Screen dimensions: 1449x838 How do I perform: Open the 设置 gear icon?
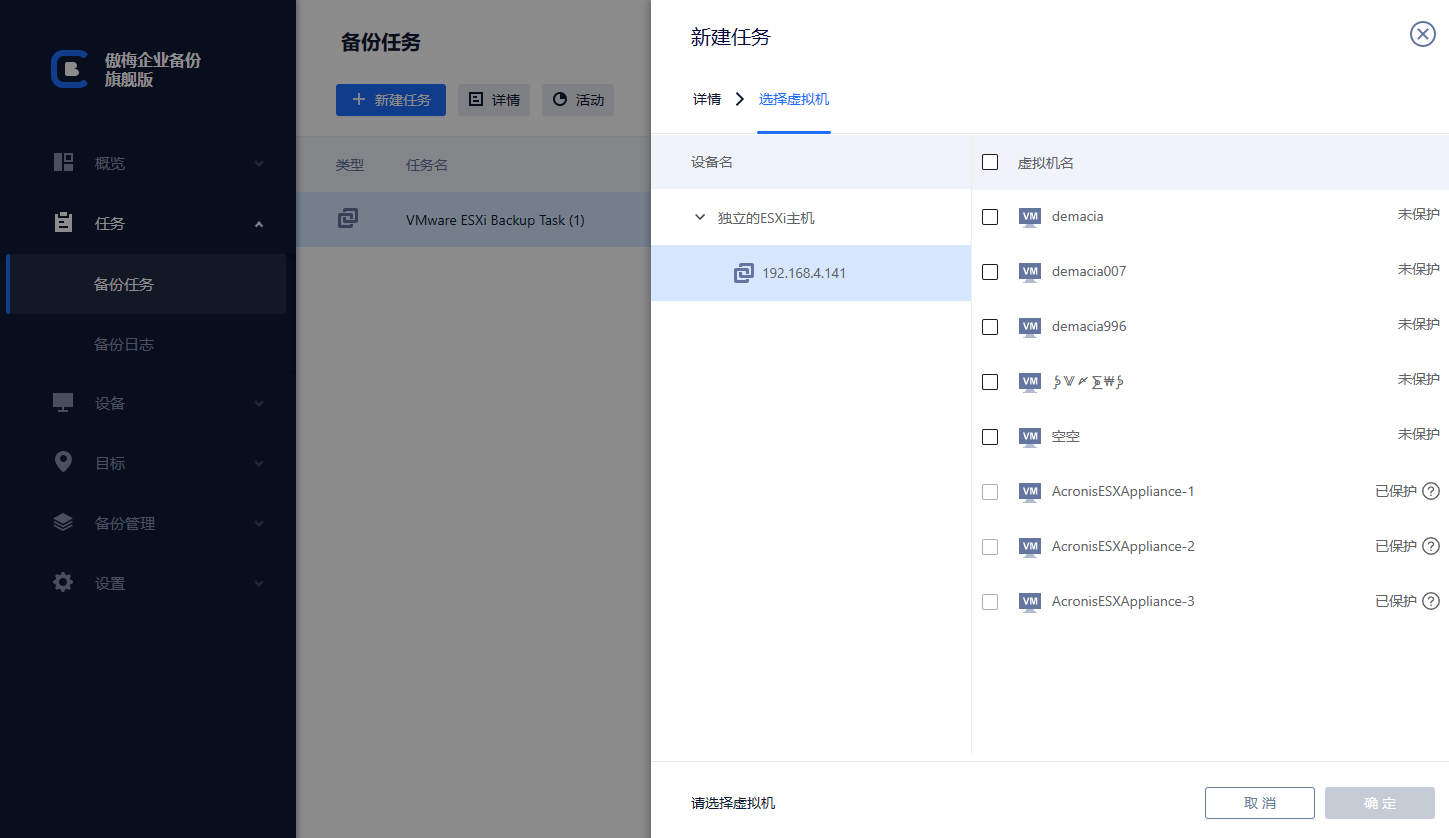pyautogui.click(x=62, y=582)
